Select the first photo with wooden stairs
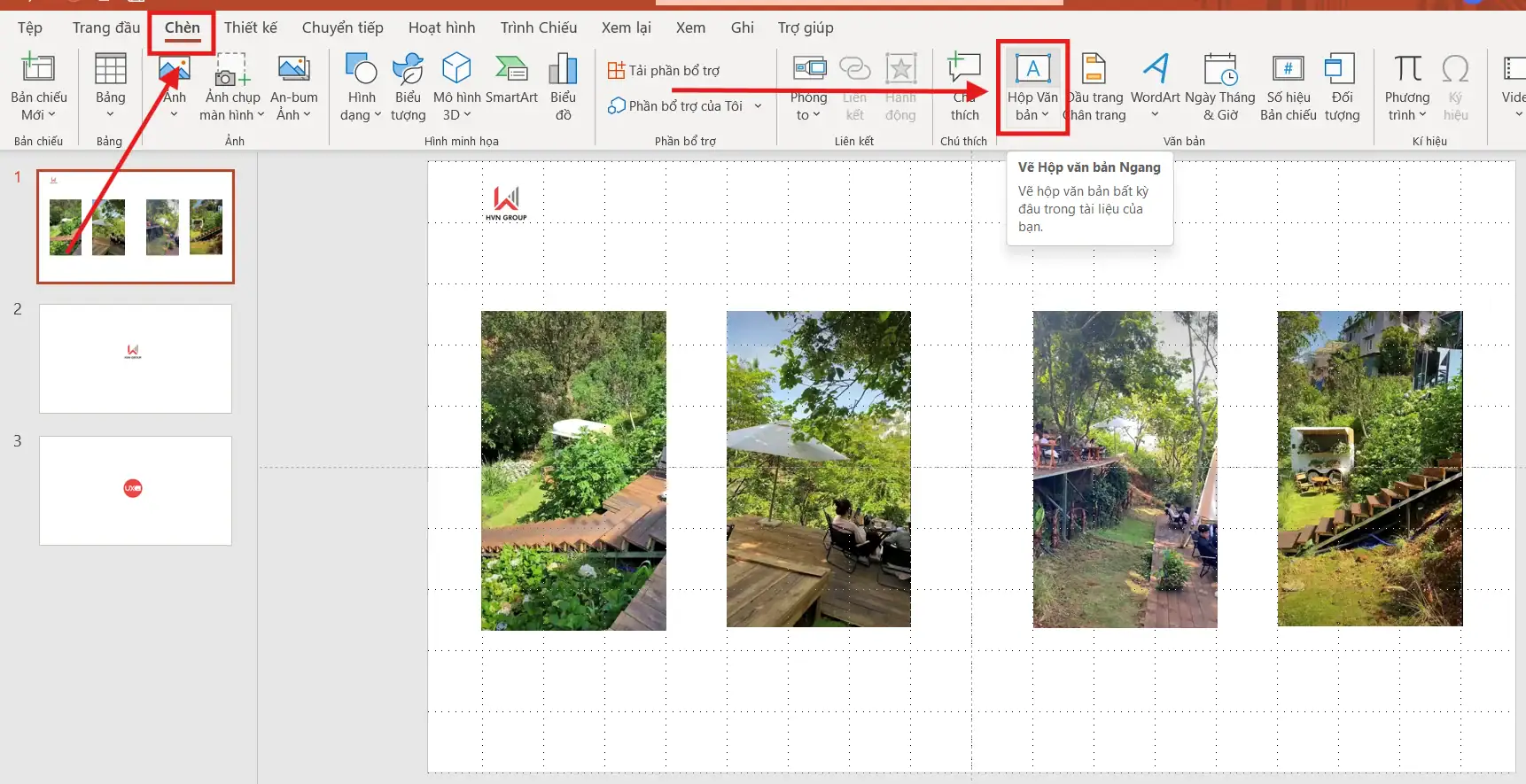1526x784 pixels. click(x=573, y=470)
